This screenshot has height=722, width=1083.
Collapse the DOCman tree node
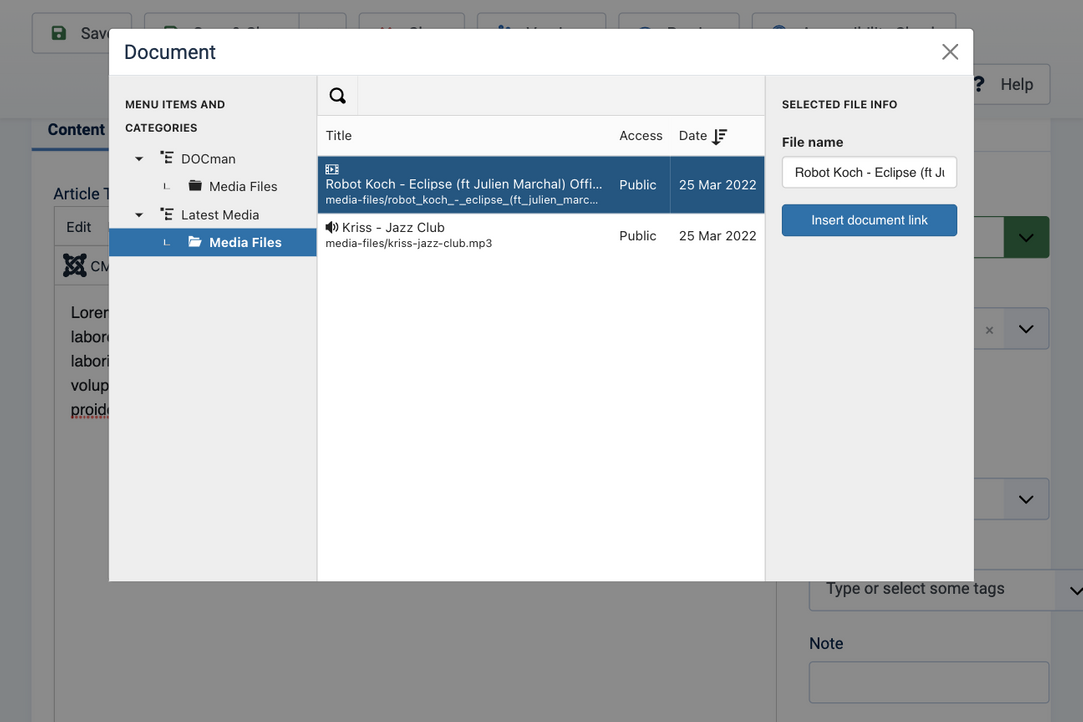tap(139, 159)
